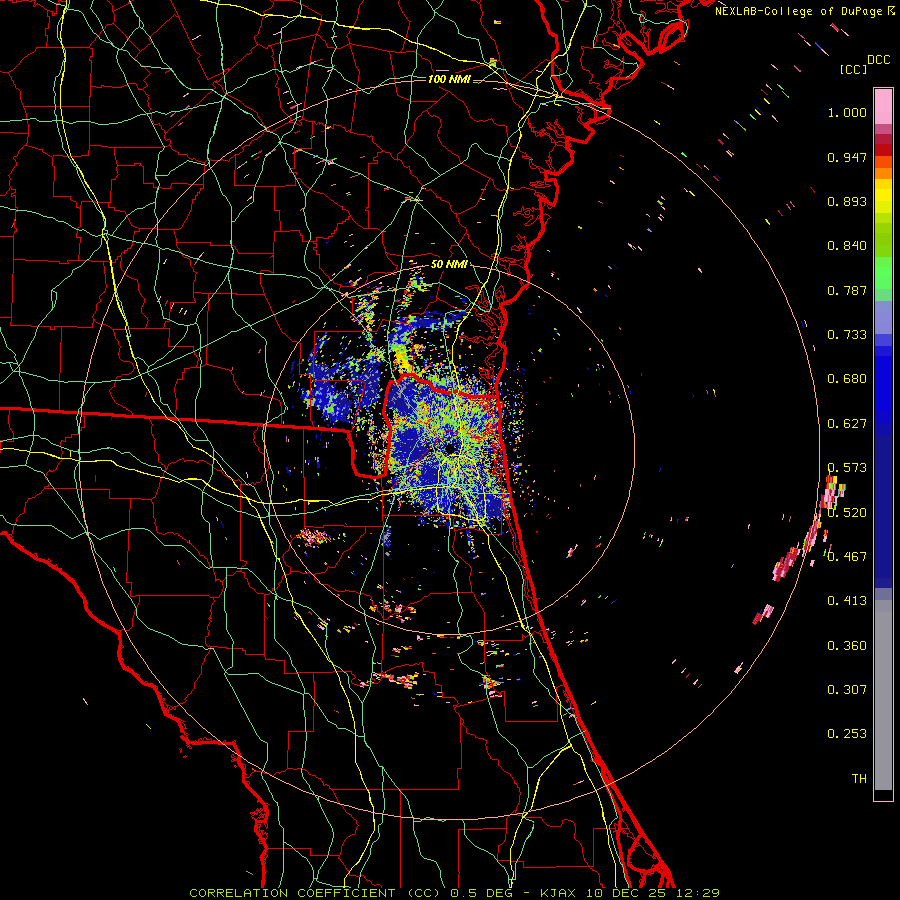Select the 0.893 scale value
The image size is (900, 900).
tap(847, 201)
